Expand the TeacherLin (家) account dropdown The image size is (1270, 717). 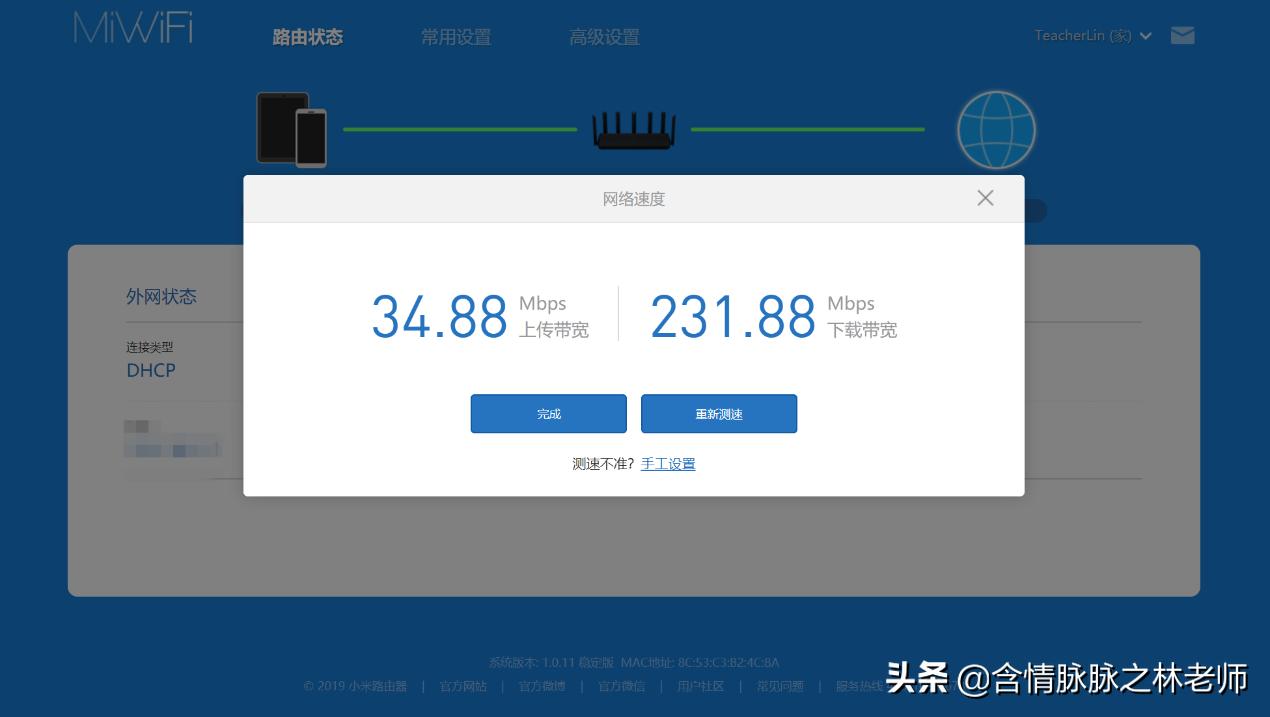tap(1093, 35)
